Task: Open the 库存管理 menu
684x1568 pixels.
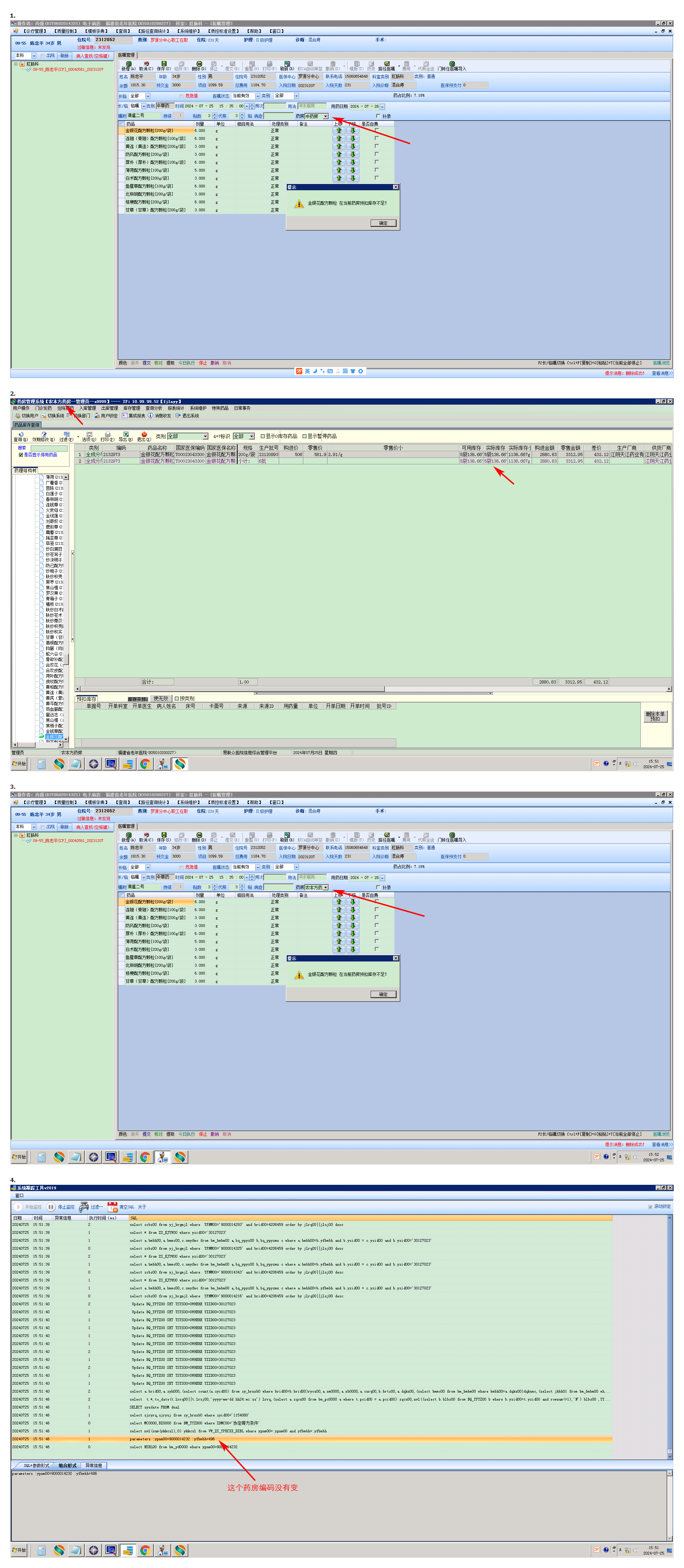Action: pyautogui.click(x=132, y=408)
